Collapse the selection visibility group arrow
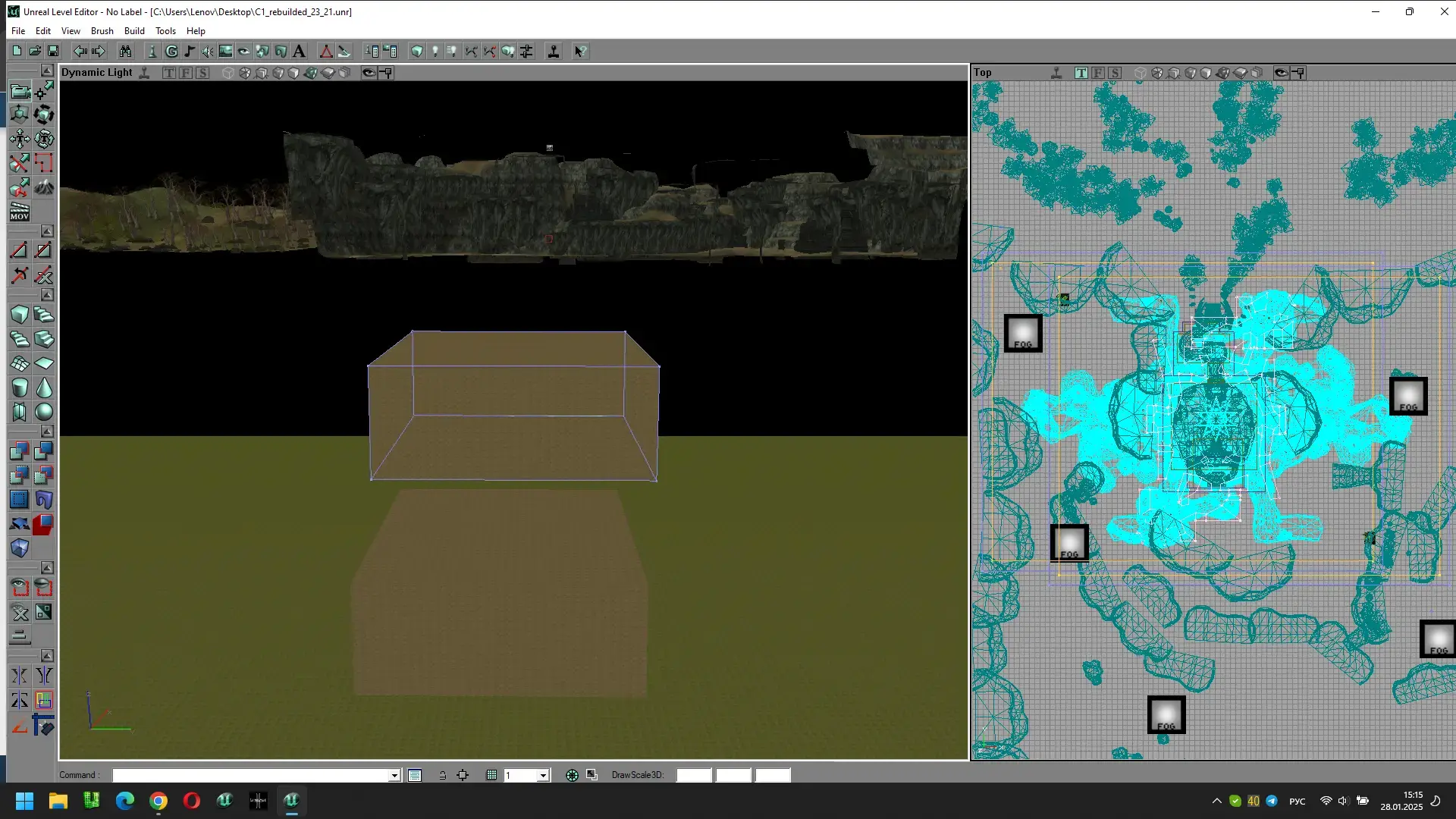The width and height of the screenshot is (1456, 819). pyautogui.click(x=47, y=568)
